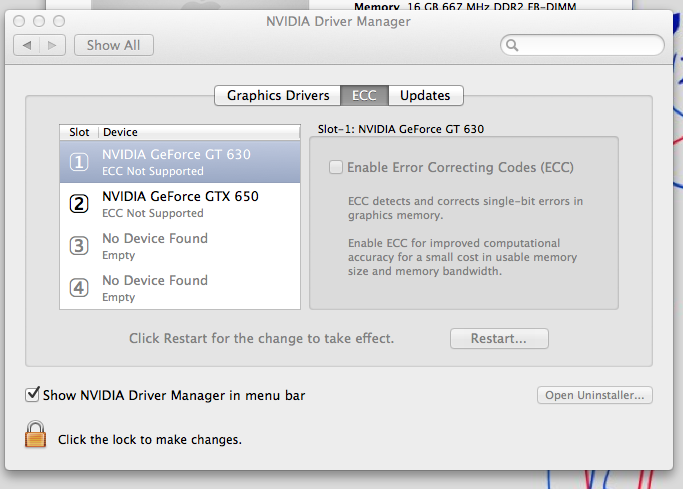Enable Error Correcting Codes checkbox
The image size is (683, 489).
(336, 167)
